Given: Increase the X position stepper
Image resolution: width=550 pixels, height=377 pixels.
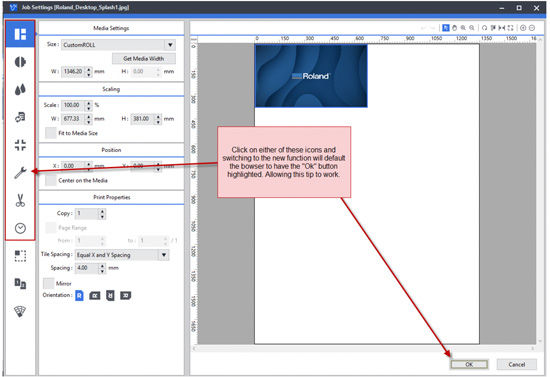Looking at the screenshot, I should pyautogui.click(x=89, y=163).
